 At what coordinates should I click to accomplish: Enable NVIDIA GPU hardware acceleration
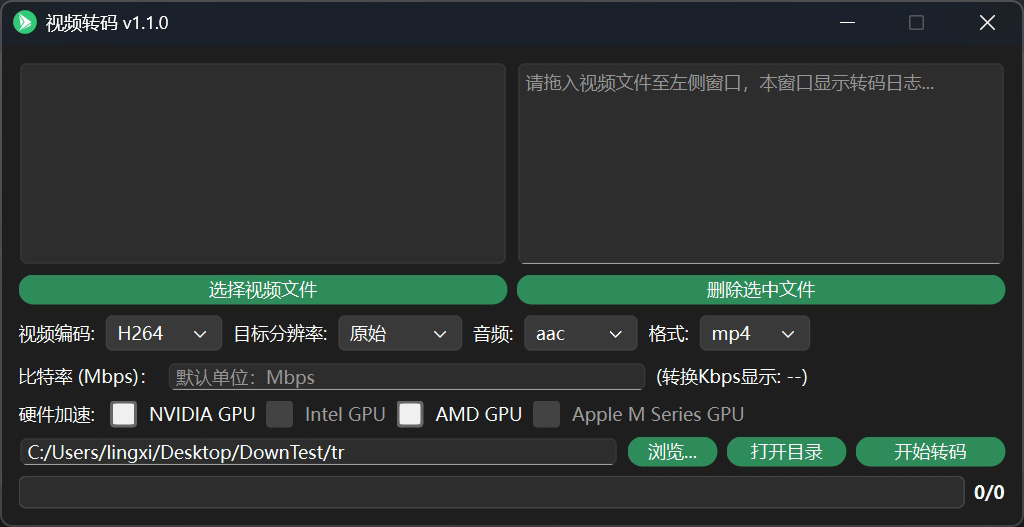[x=123, y=414]
